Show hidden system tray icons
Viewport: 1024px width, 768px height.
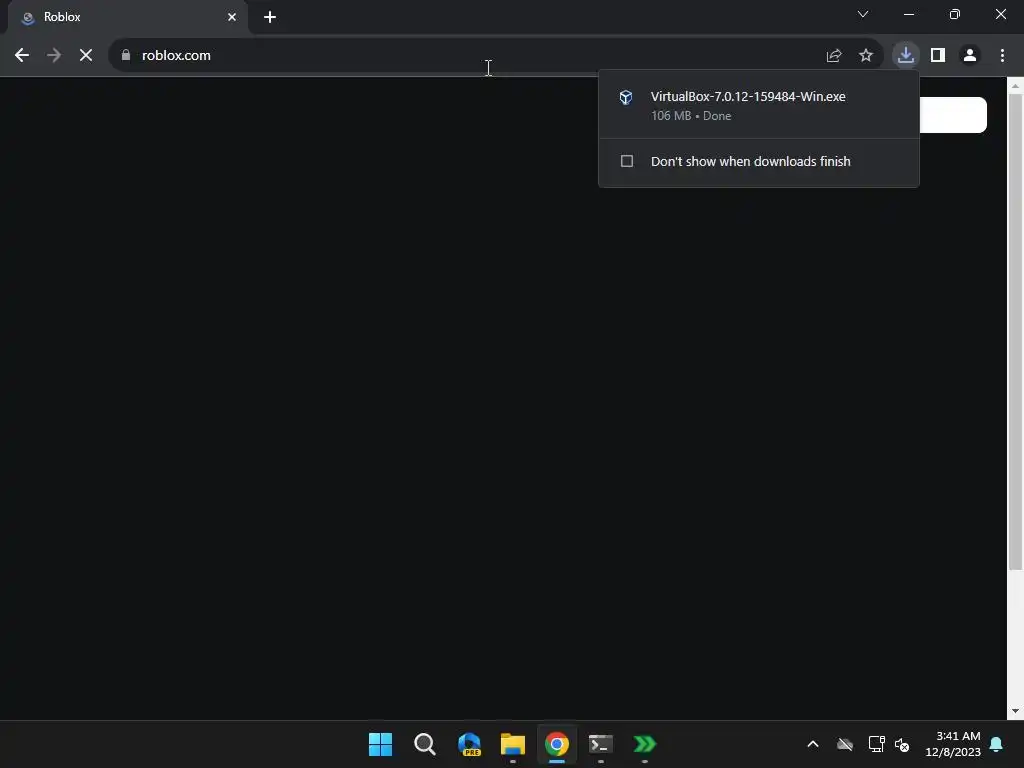click(812, 744)
